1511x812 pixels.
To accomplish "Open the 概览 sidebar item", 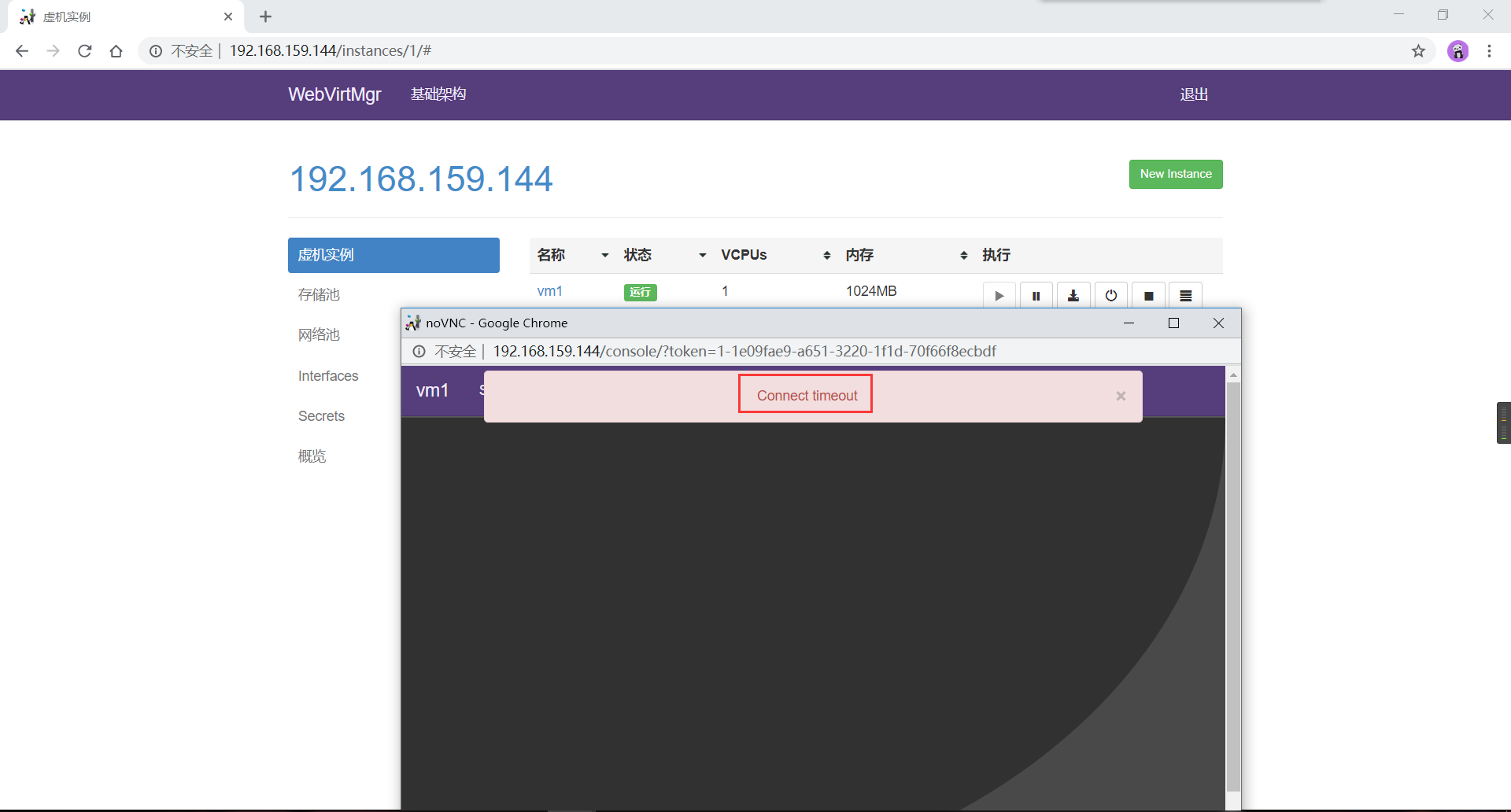I will tap(312, 456).
